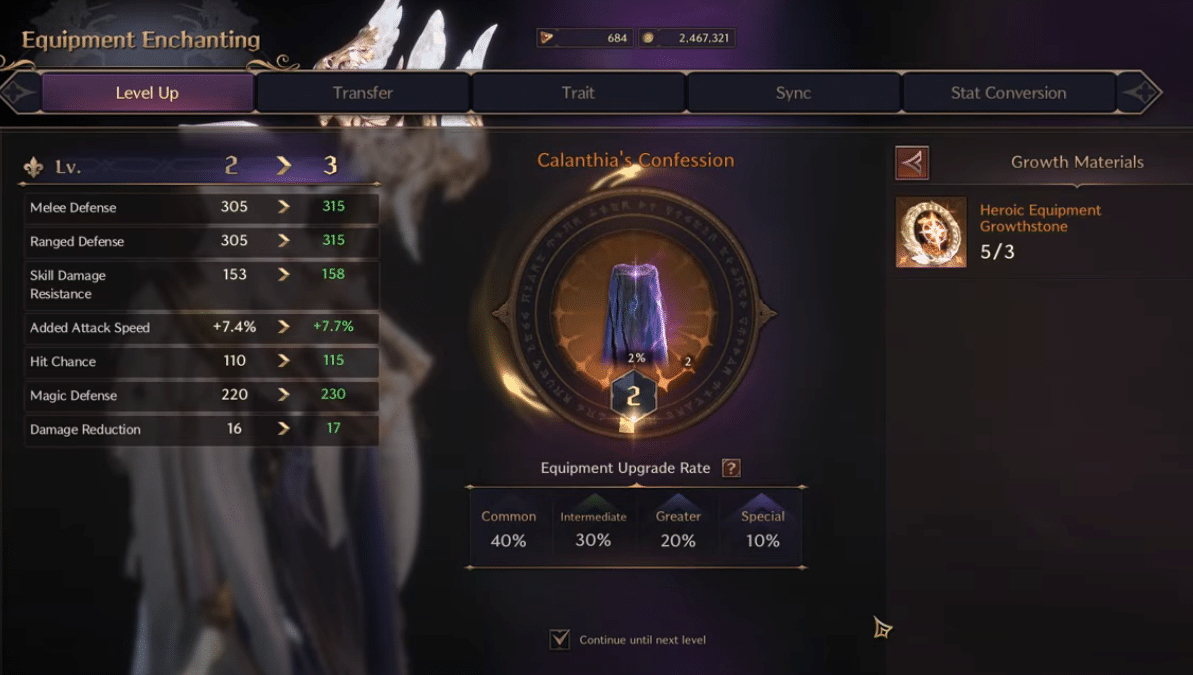Go to the Stat Conversion tab
Viewport: 1193px width, 675px height.
click(x=1008, y=93)
